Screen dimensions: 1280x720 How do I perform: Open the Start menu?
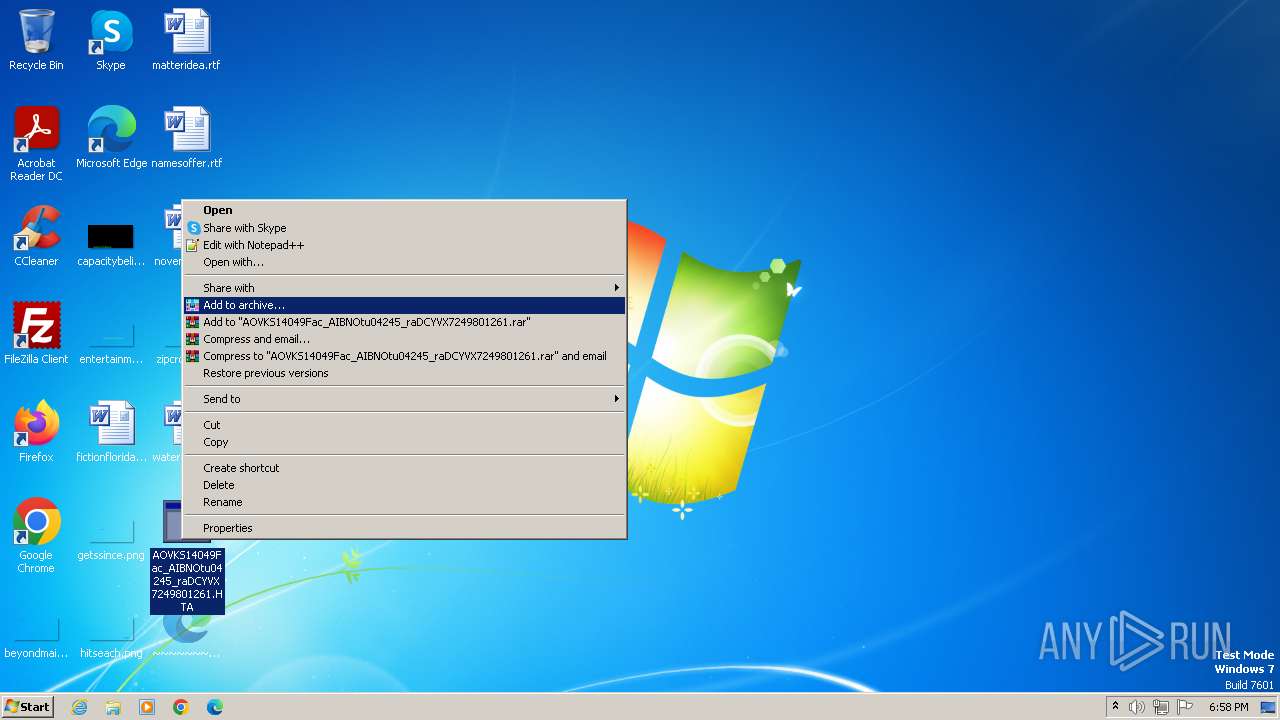pos(27,707)
